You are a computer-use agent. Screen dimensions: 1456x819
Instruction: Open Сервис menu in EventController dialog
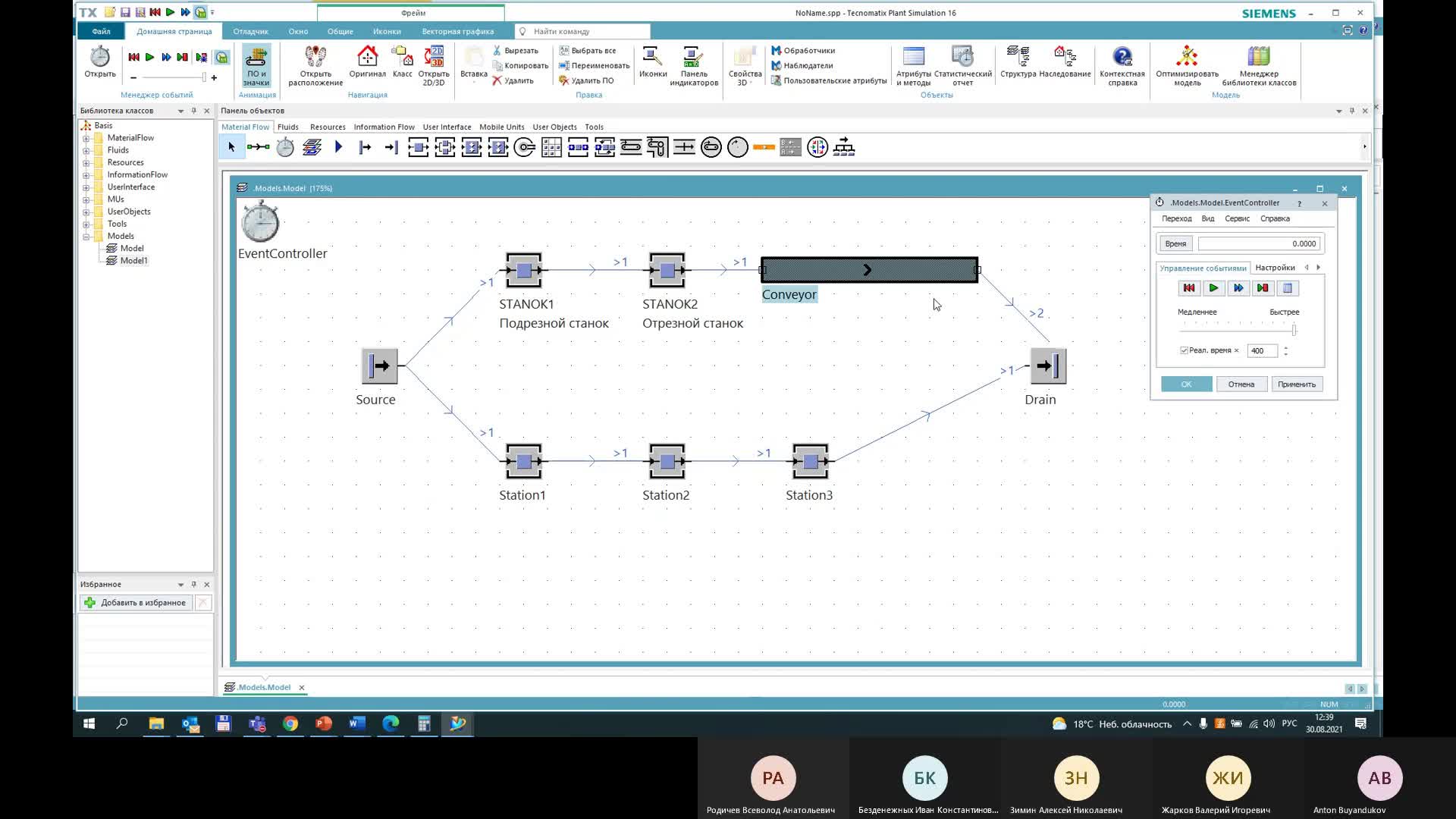point(1237,218)
